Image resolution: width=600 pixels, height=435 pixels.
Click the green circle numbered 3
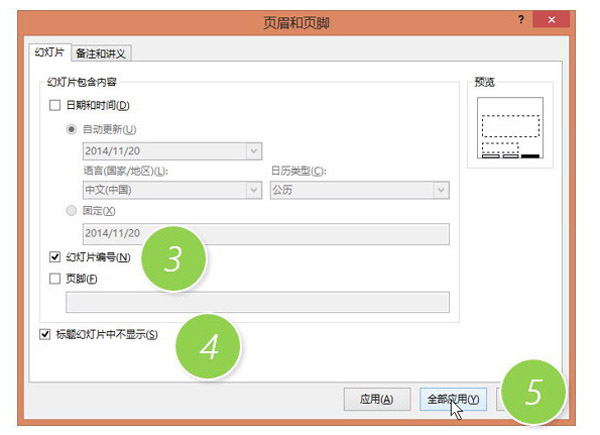173,260
